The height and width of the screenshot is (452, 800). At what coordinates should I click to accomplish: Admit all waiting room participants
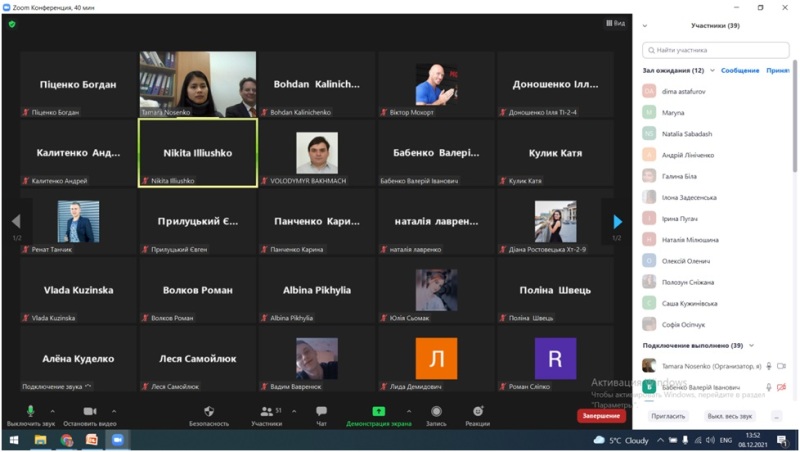coord(778,70)
